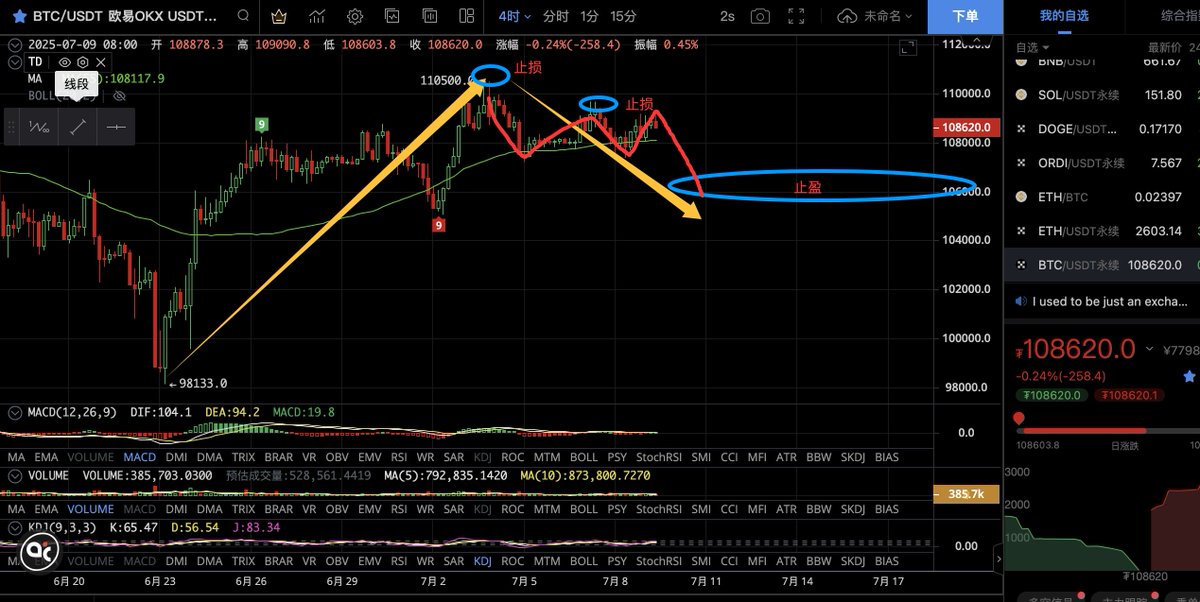The height and width of the screenshot is (602, 1200).
Task: Open the 4时 timeframe dropdown
Action: (x=514, y=16)
